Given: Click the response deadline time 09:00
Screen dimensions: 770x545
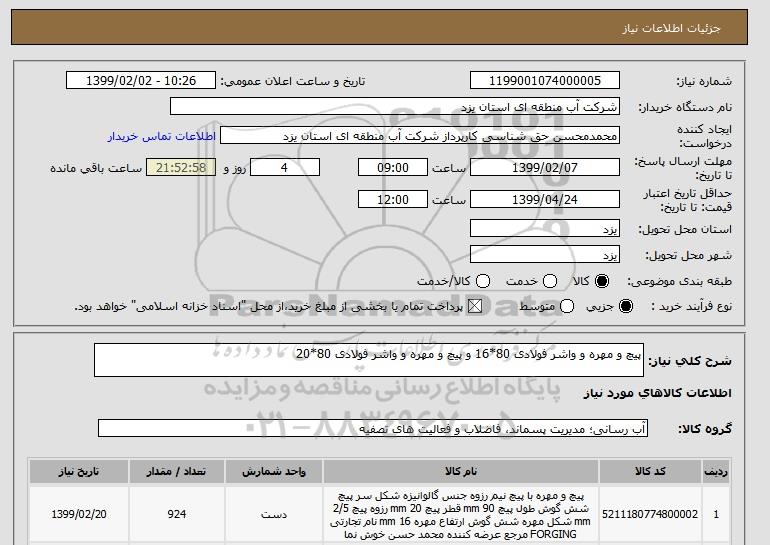Looking at the screenshot, I should coord(393,167).
